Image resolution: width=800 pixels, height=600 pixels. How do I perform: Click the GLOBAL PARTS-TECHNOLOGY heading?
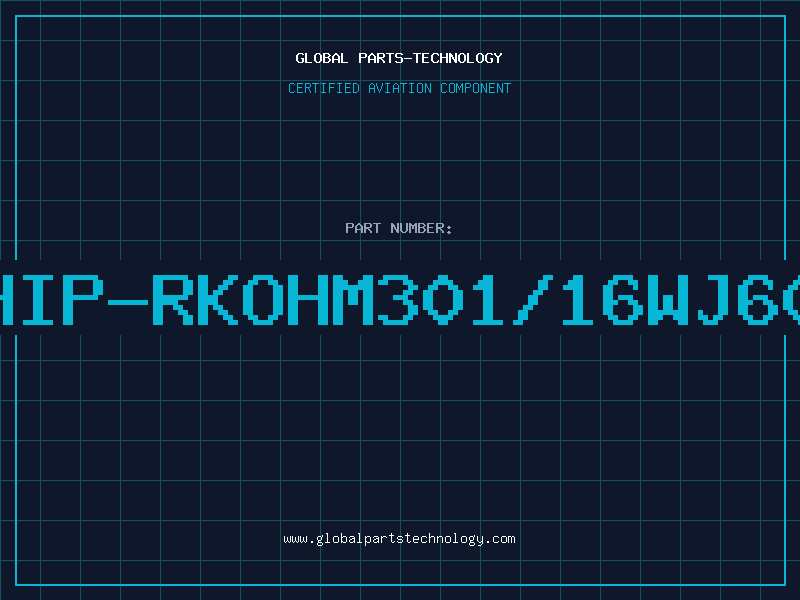399,58
